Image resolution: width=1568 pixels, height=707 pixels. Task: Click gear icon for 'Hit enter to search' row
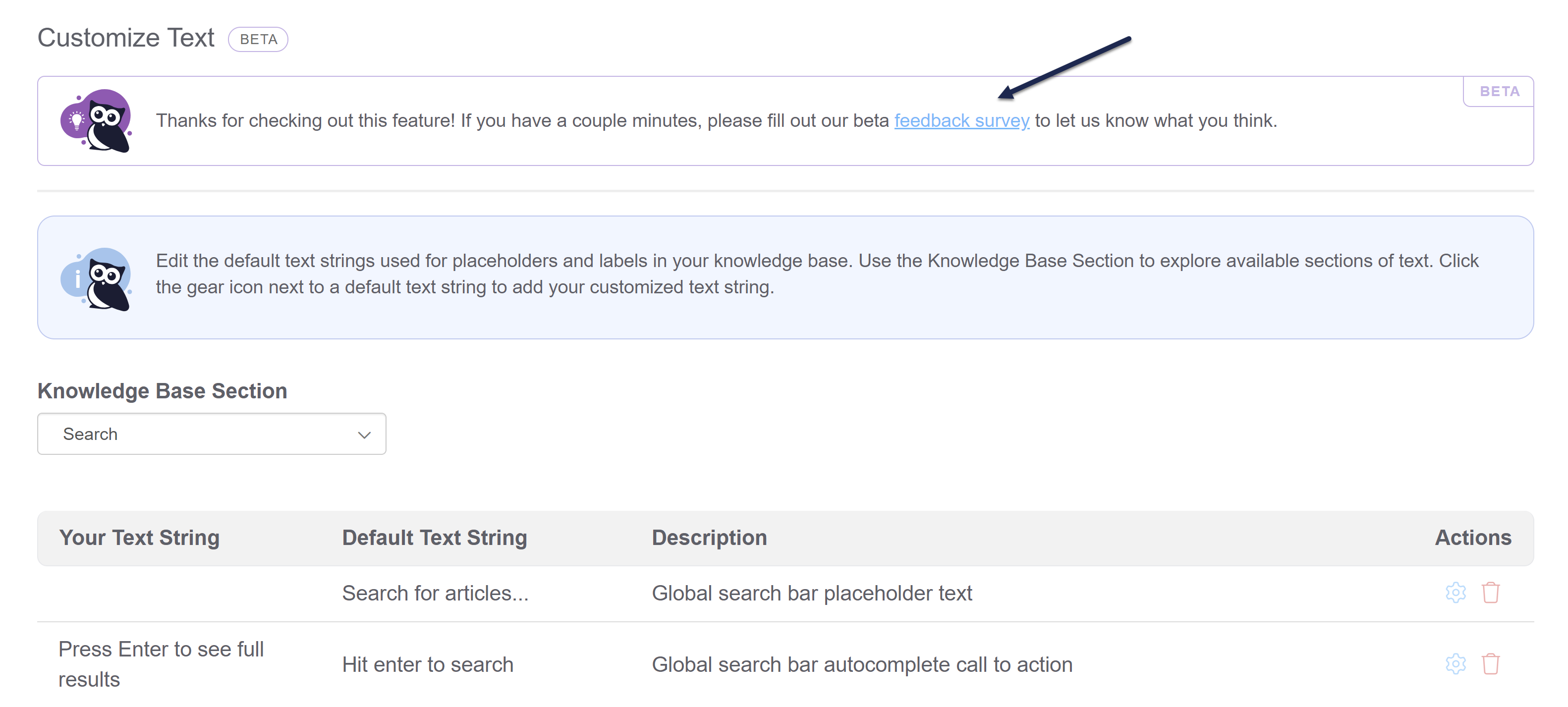(x=1455, y=663)
